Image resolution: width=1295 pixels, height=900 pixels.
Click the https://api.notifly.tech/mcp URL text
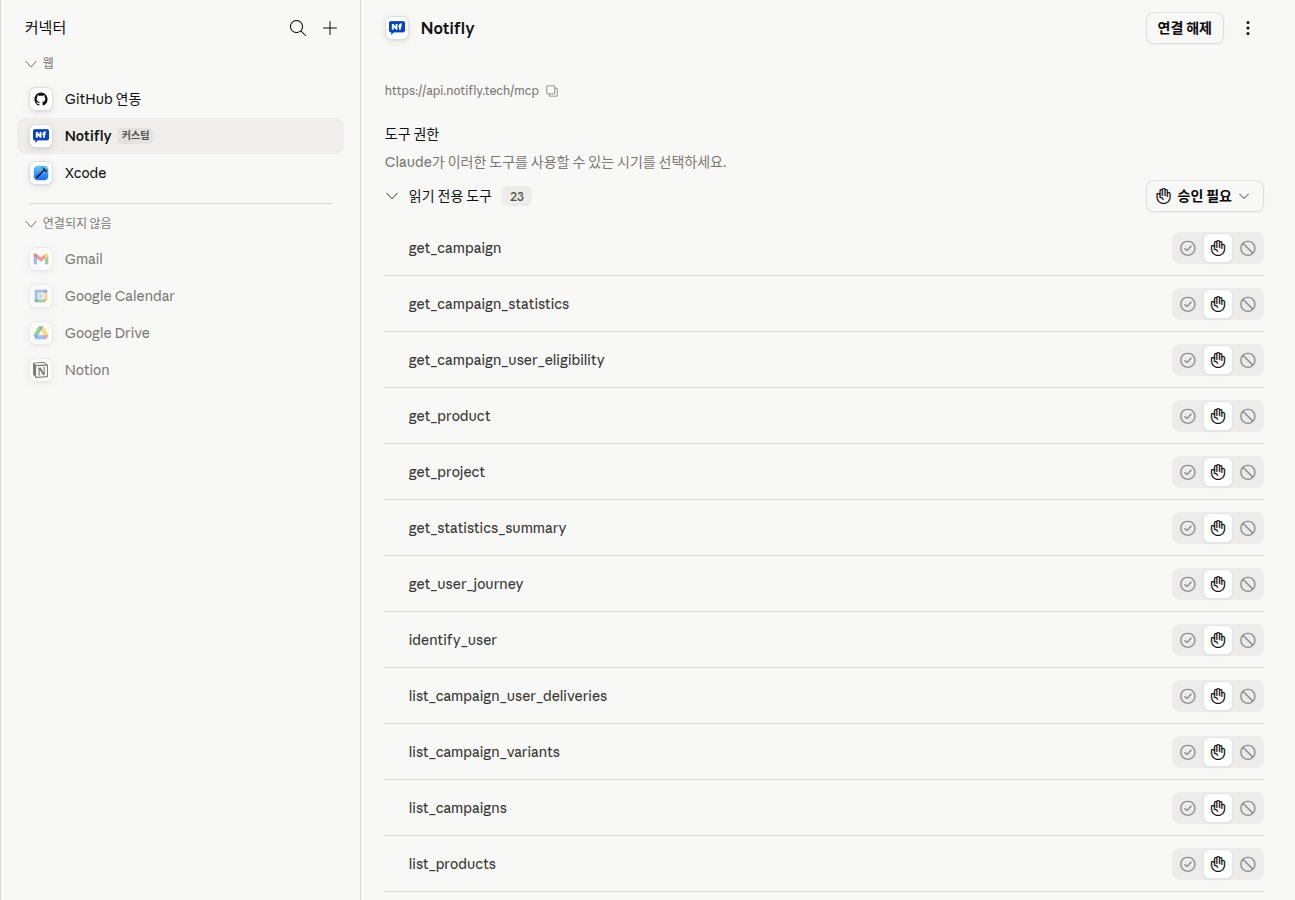tap(462, 91)
